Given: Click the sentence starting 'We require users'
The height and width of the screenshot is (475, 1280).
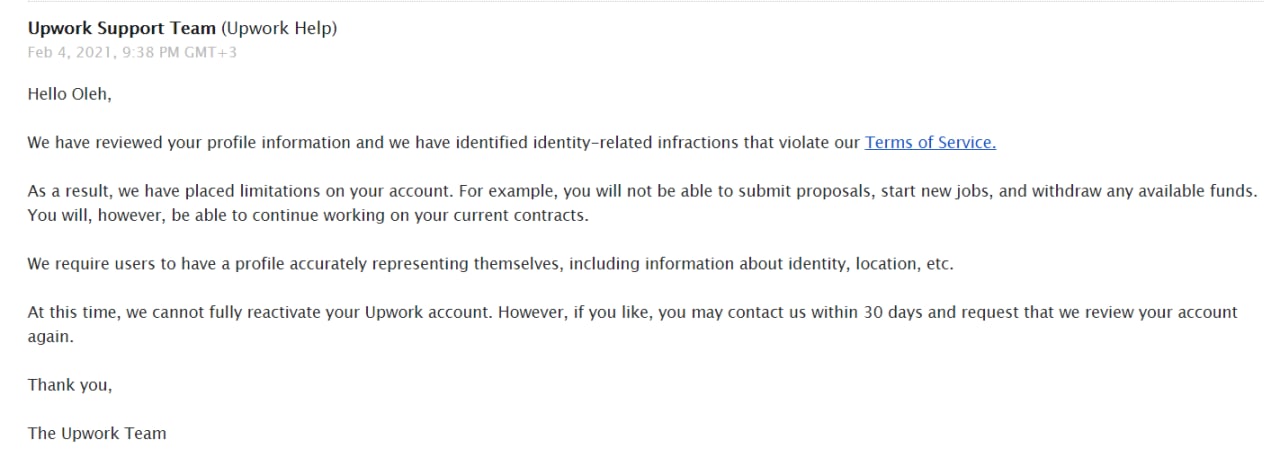Looking at the screenshot, I should coord(491,264).
